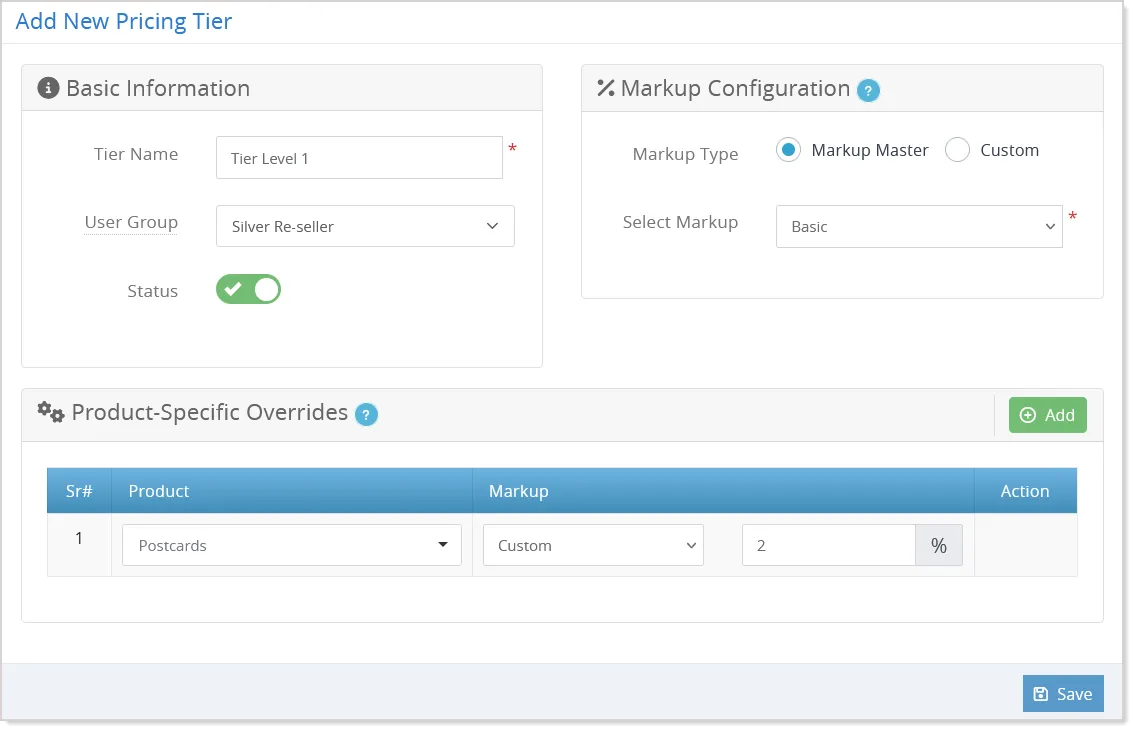Click the percent sign unit addon
The height and width of the screenshot is (731, 1134).
(939, 545)
